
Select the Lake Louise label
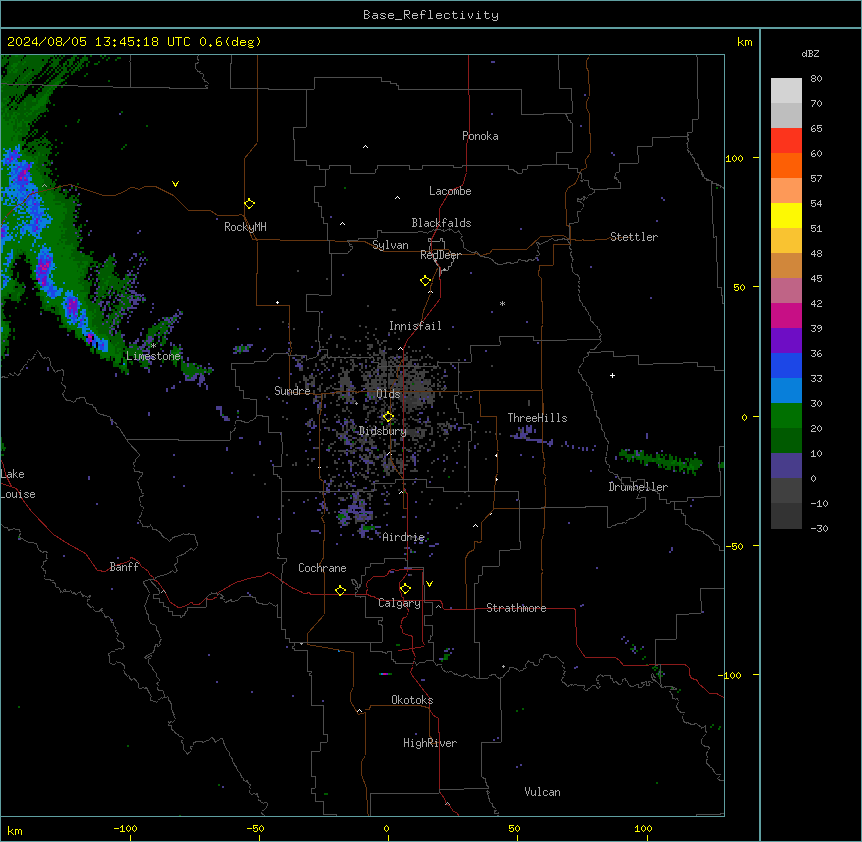[x=18, y=484]
